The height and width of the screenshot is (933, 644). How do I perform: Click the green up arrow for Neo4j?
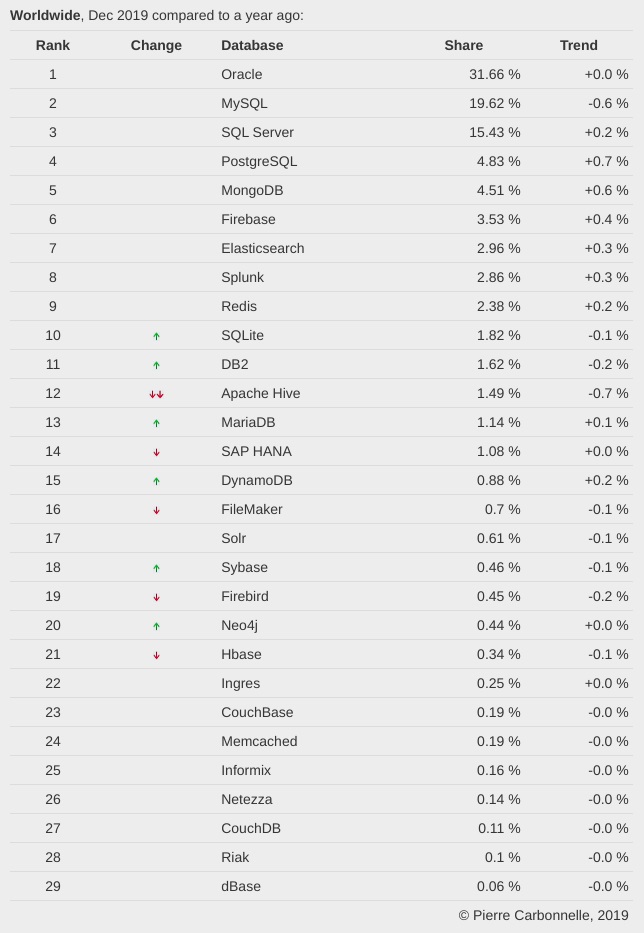[156, 626]
